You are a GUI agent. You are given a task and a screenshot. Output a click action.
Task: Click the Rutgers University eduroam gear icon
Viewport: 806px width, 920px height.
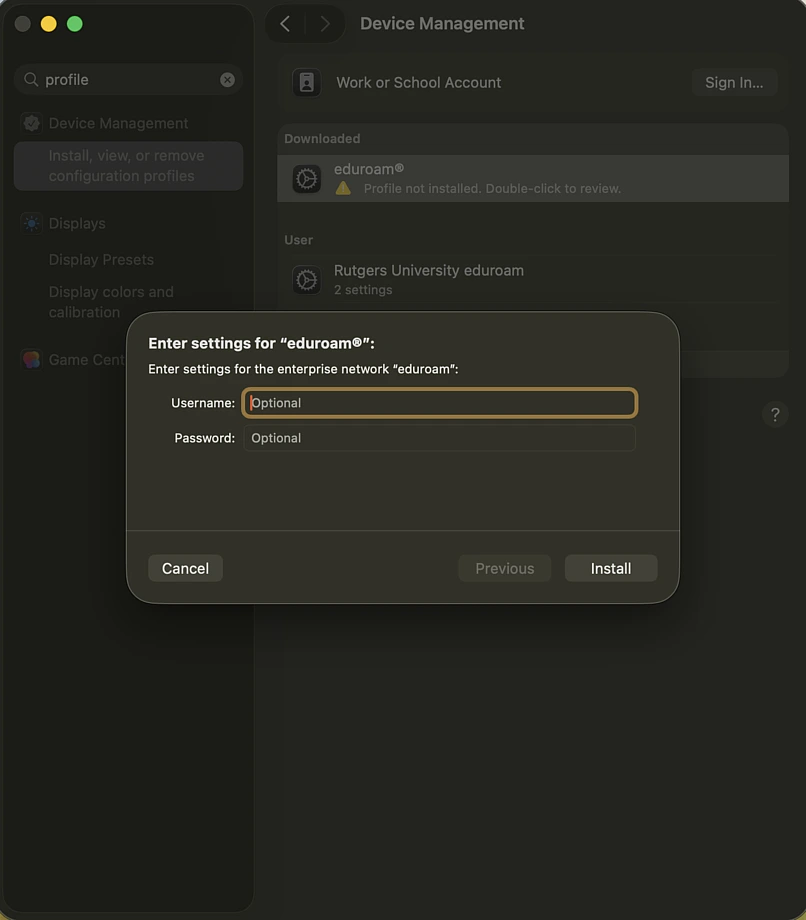pyautogui.click(x=307, y=280)
